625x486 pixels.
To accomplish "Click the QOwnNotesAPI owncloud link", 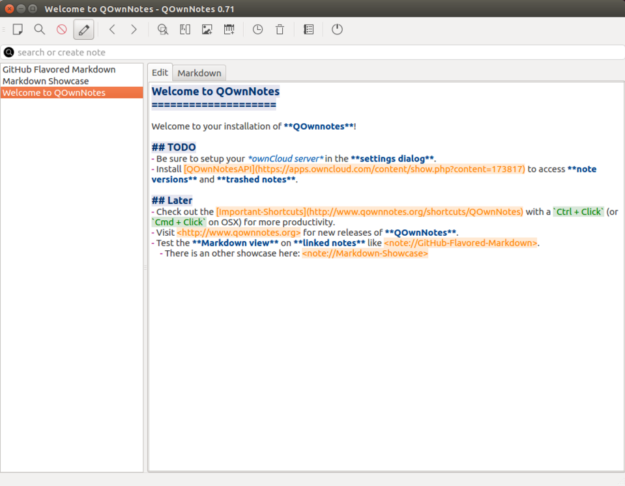I will 354,169.
